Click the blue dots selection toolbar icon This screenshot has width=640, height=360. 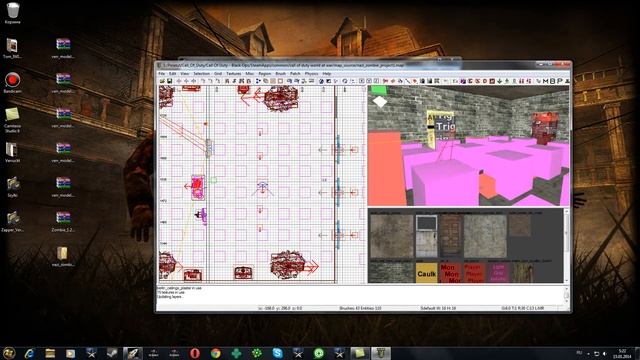[258, 81]
